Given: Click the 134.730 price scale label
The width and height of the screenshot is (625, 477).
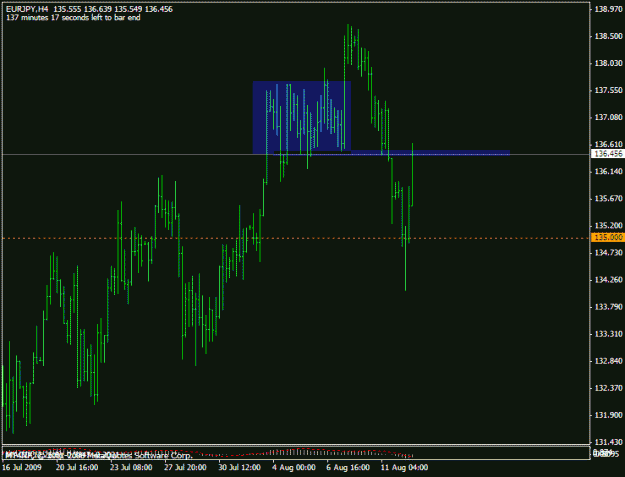Looking at the screenshot, I should click(x=608, y=253).
